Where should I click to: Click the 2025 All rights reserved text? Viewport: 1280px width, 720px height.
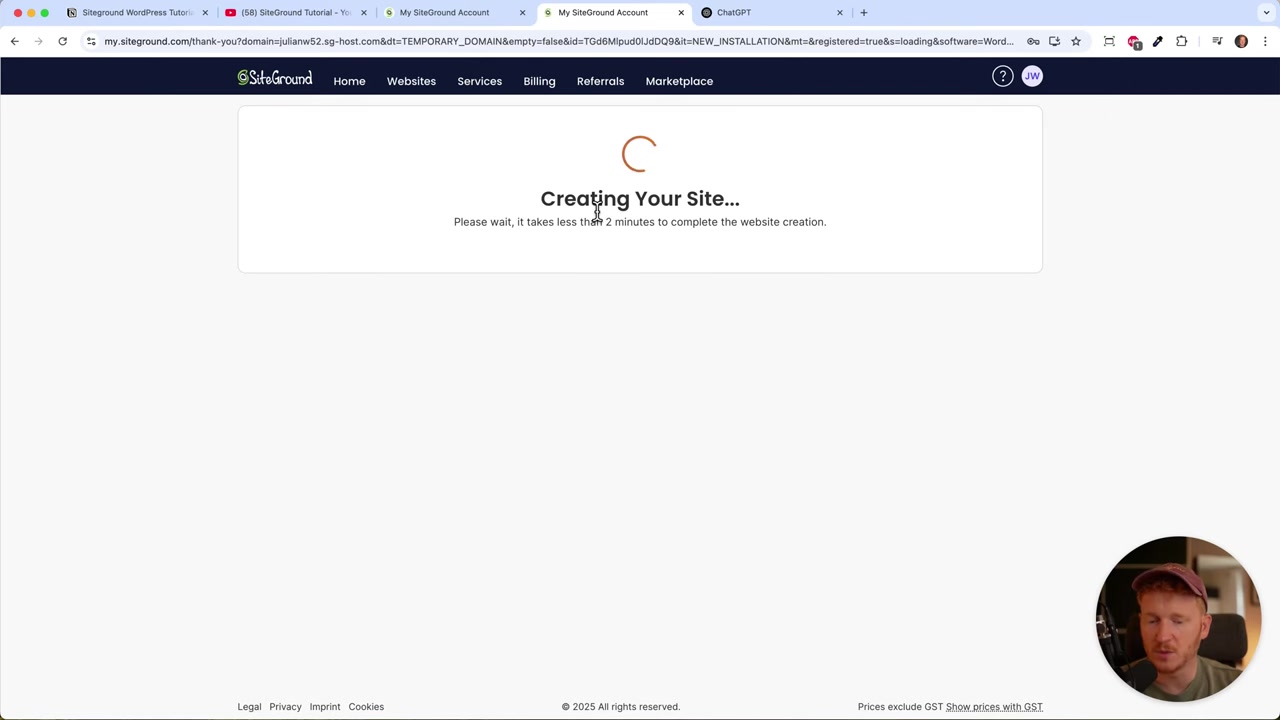(x=621, y=707)
